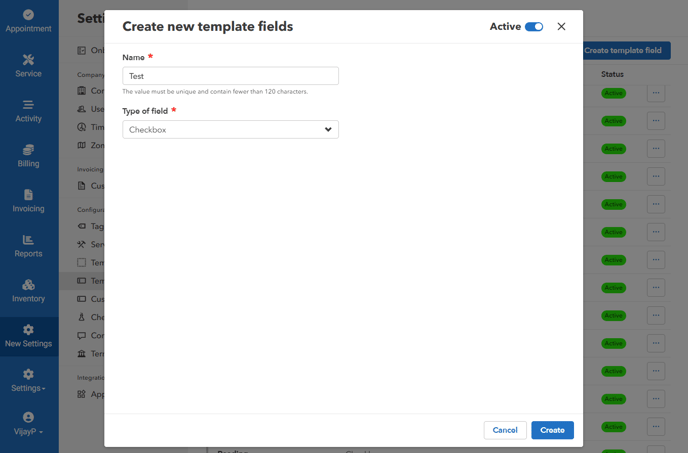This screenshot has height=453, width=688.
Task: Close the template fields dialog
Action: (561, 27)
